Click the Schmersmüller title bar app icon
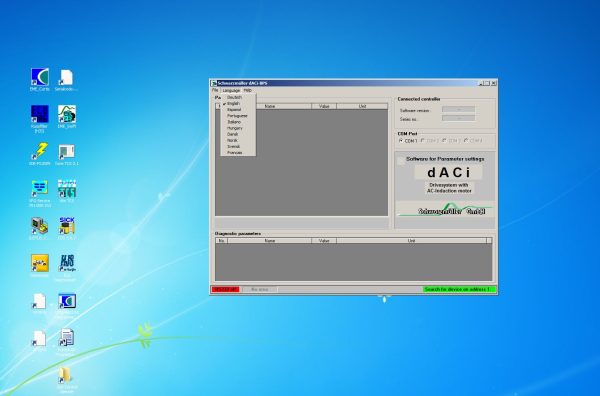This screenshot has width=600, height=396. pyautogui.click(x=214, y=83)
